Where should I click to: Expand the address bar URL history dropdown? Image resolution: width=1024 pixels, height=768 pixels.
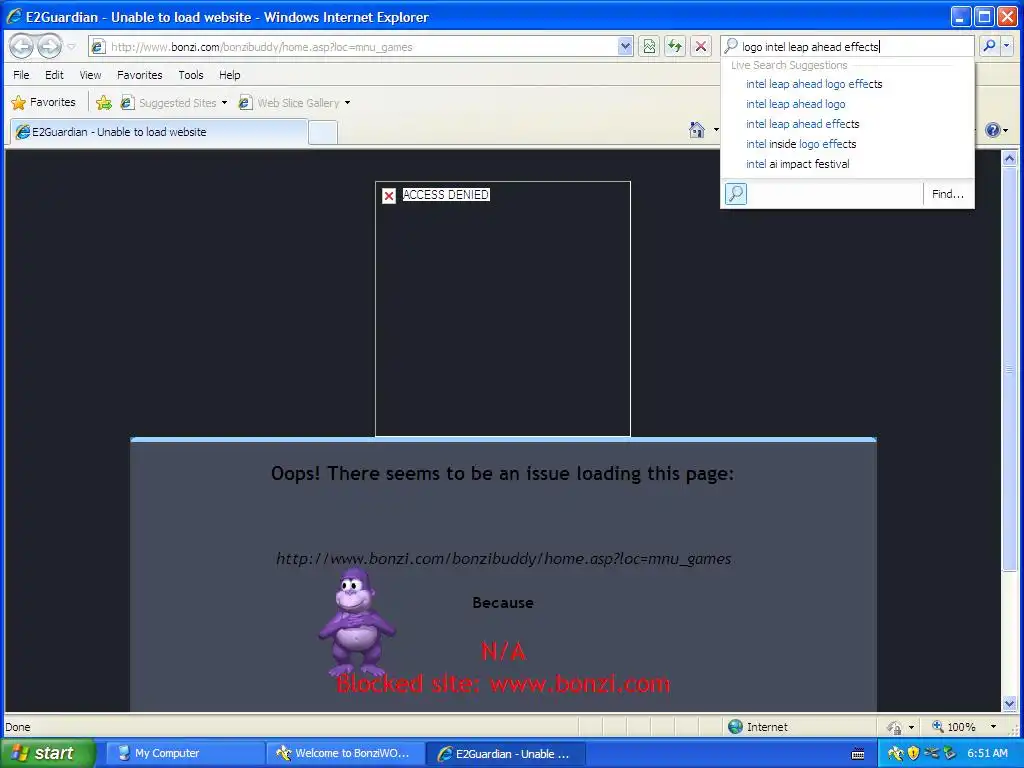tap(625, 46)
